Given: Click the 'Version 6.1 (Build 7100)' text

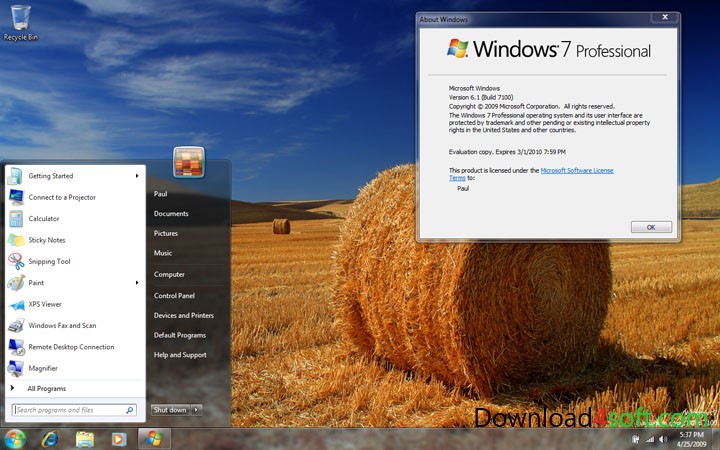Looking at the screenshot, I should 481,97.
